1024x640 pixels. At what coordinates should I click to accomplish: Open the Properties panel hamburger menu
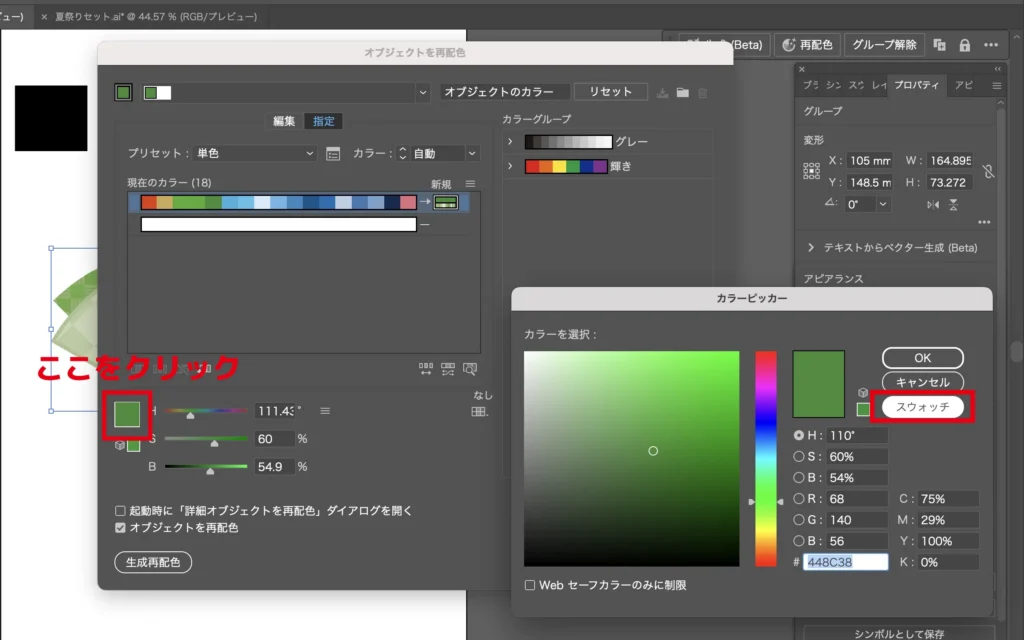coord(996,86)
